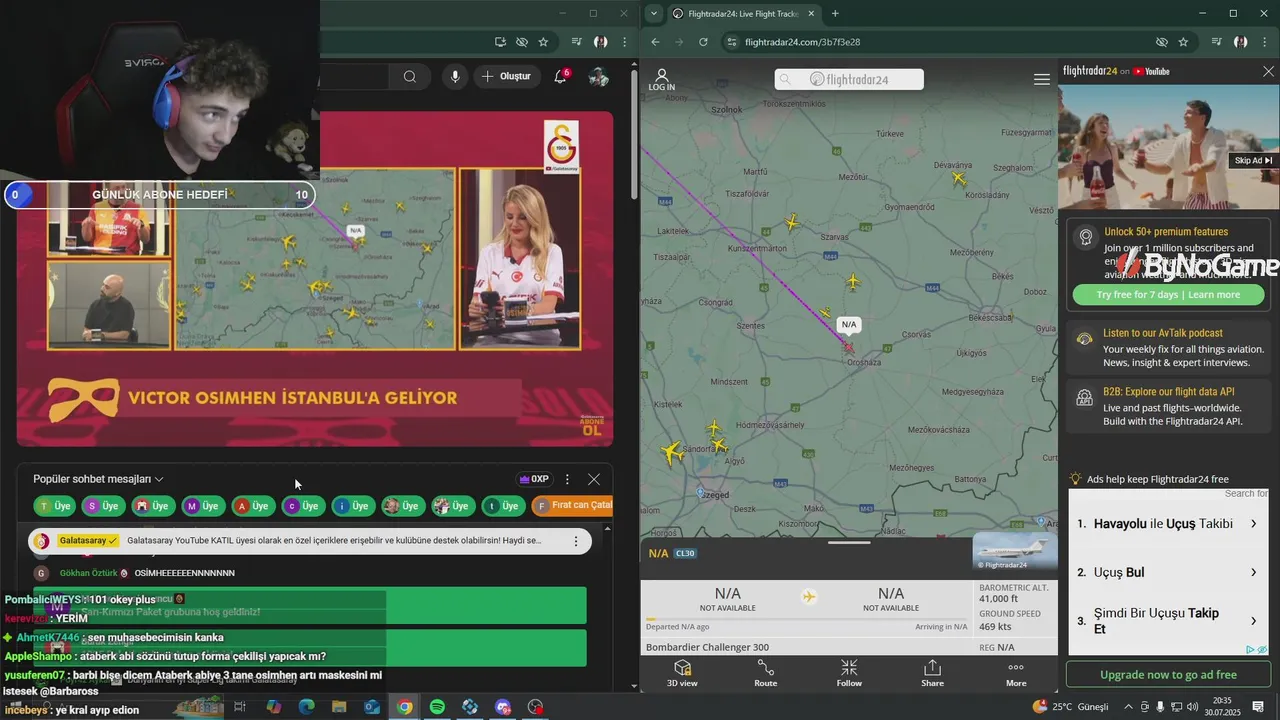Click the Galatasaray channel logo on video
The image size is (1280, 720).
click(561, 147)
